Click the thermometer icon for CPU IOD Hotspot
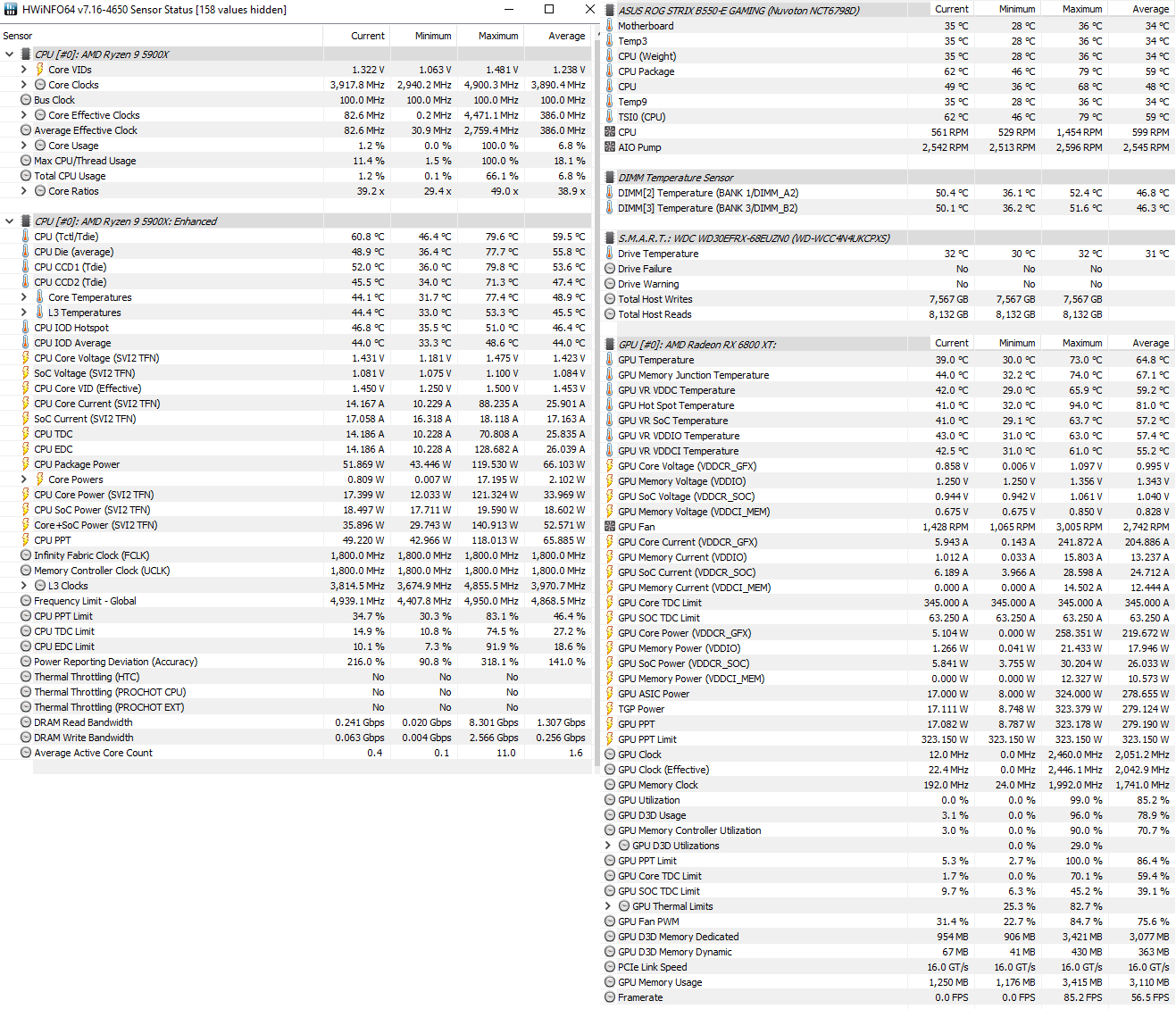The image size is (1176, 1009). 25,328
